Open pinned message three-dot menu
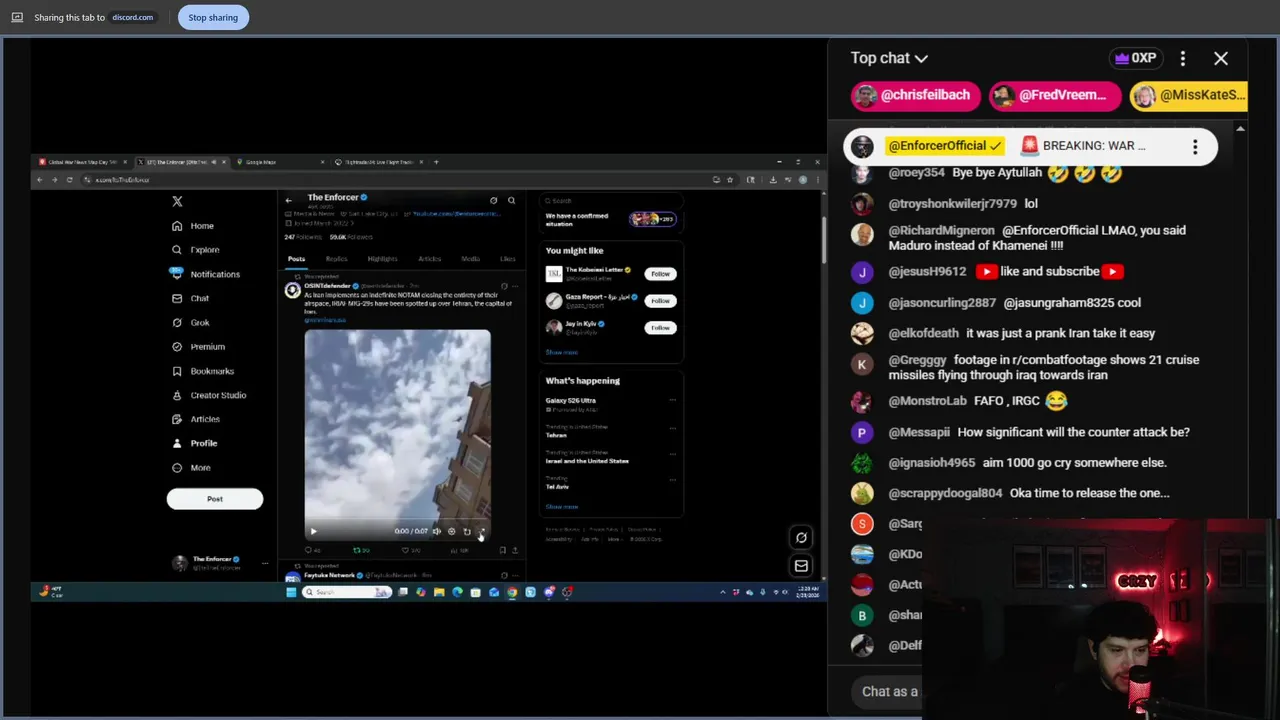Viewport: 1280px width, 720px height. click(x=1195, y=147)
